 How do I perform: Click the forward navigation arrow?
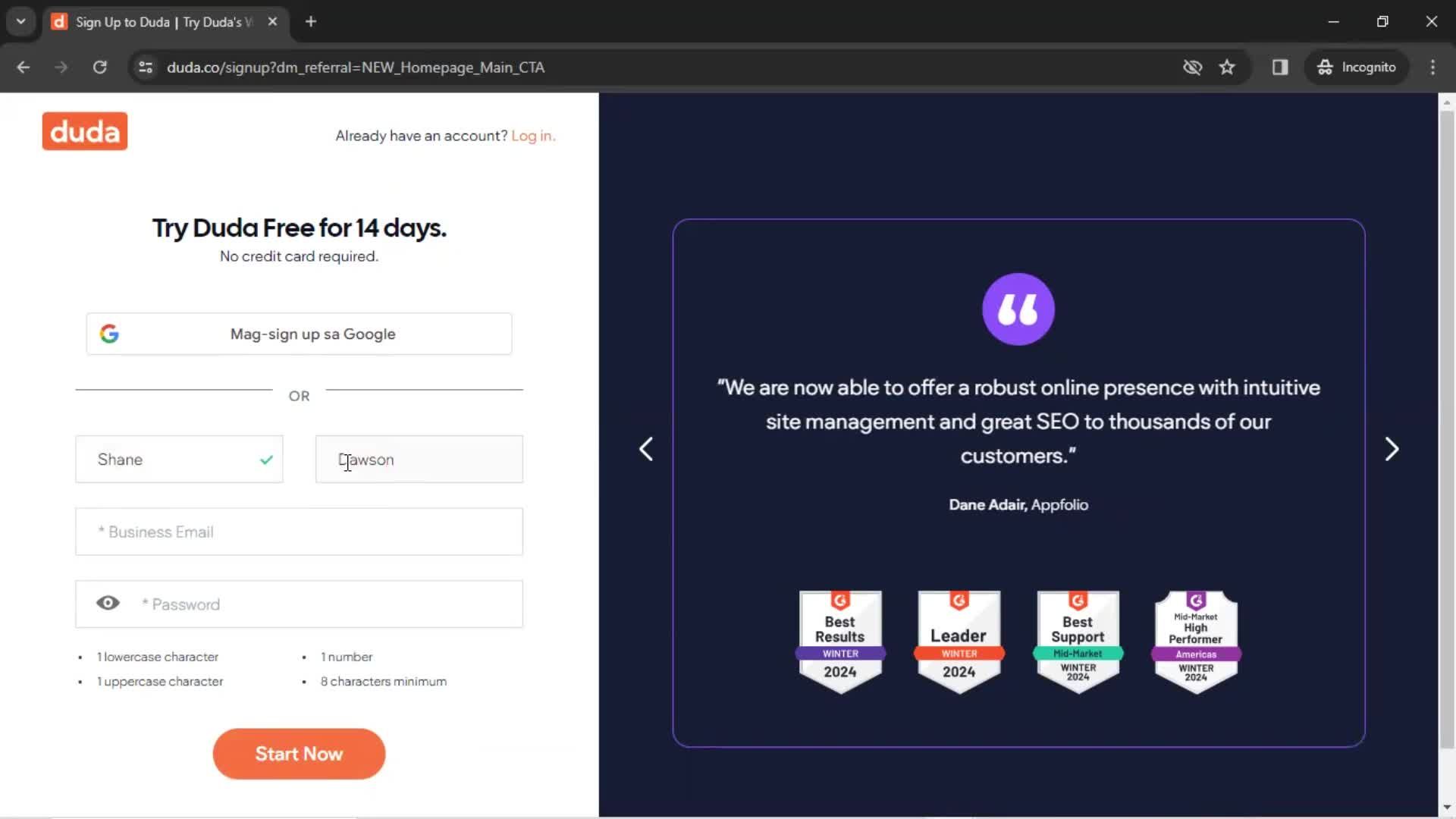coord(61,67)
